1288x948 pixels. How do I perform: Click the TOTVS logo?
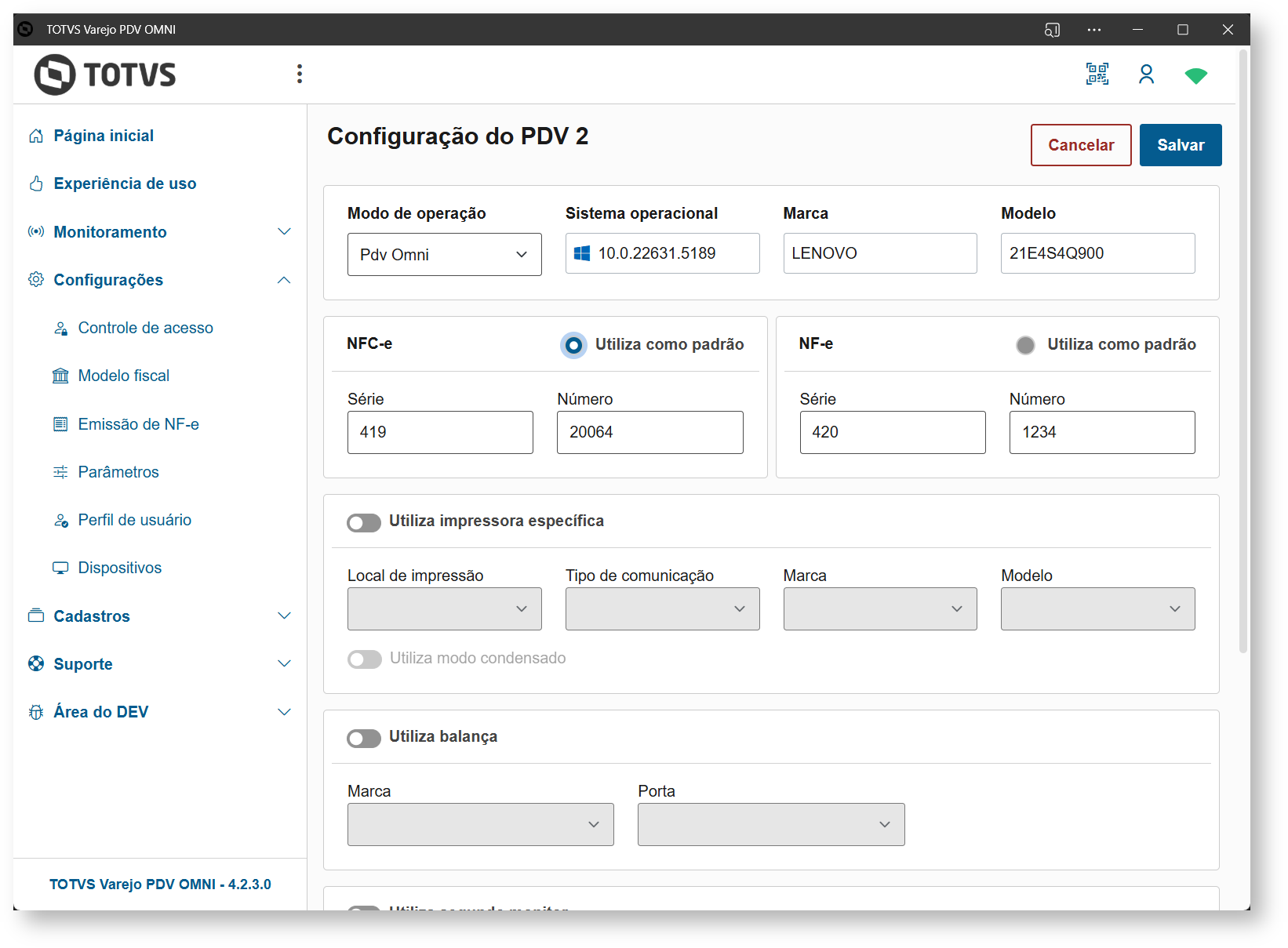tap(105, 74)
